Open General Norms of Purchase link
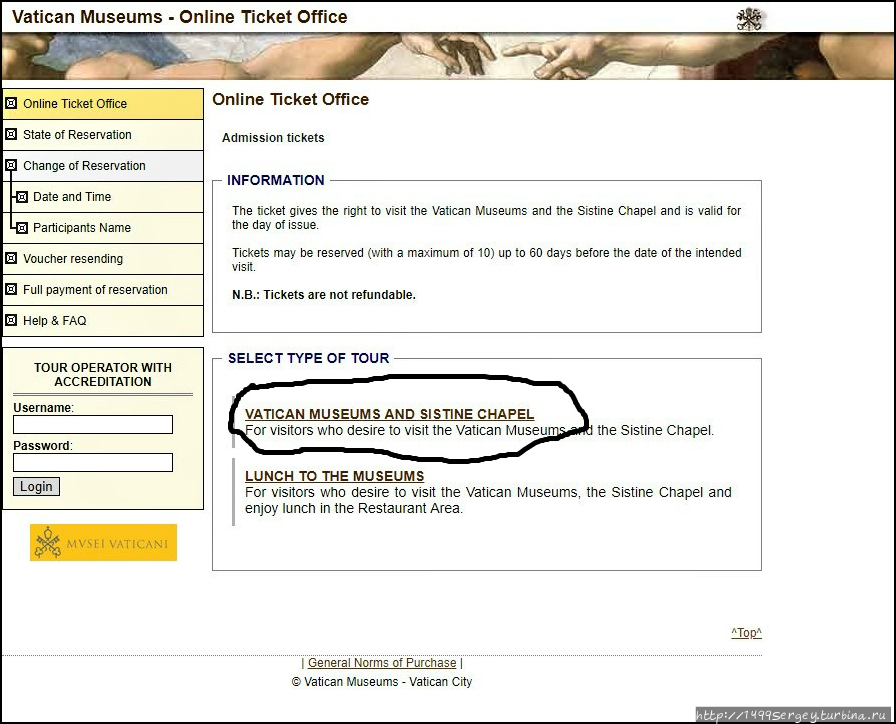The image size is (896, 724). [382, 662]
